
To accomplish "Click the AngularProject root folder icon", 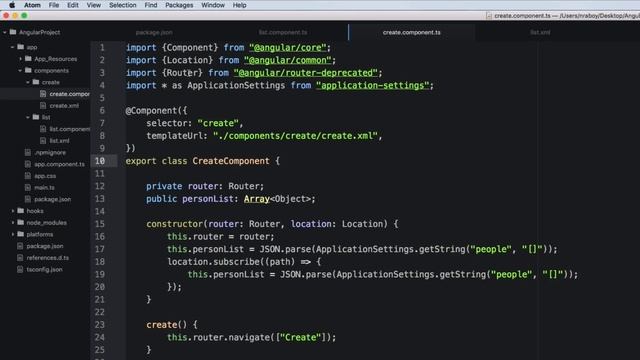I will [13, 32].
